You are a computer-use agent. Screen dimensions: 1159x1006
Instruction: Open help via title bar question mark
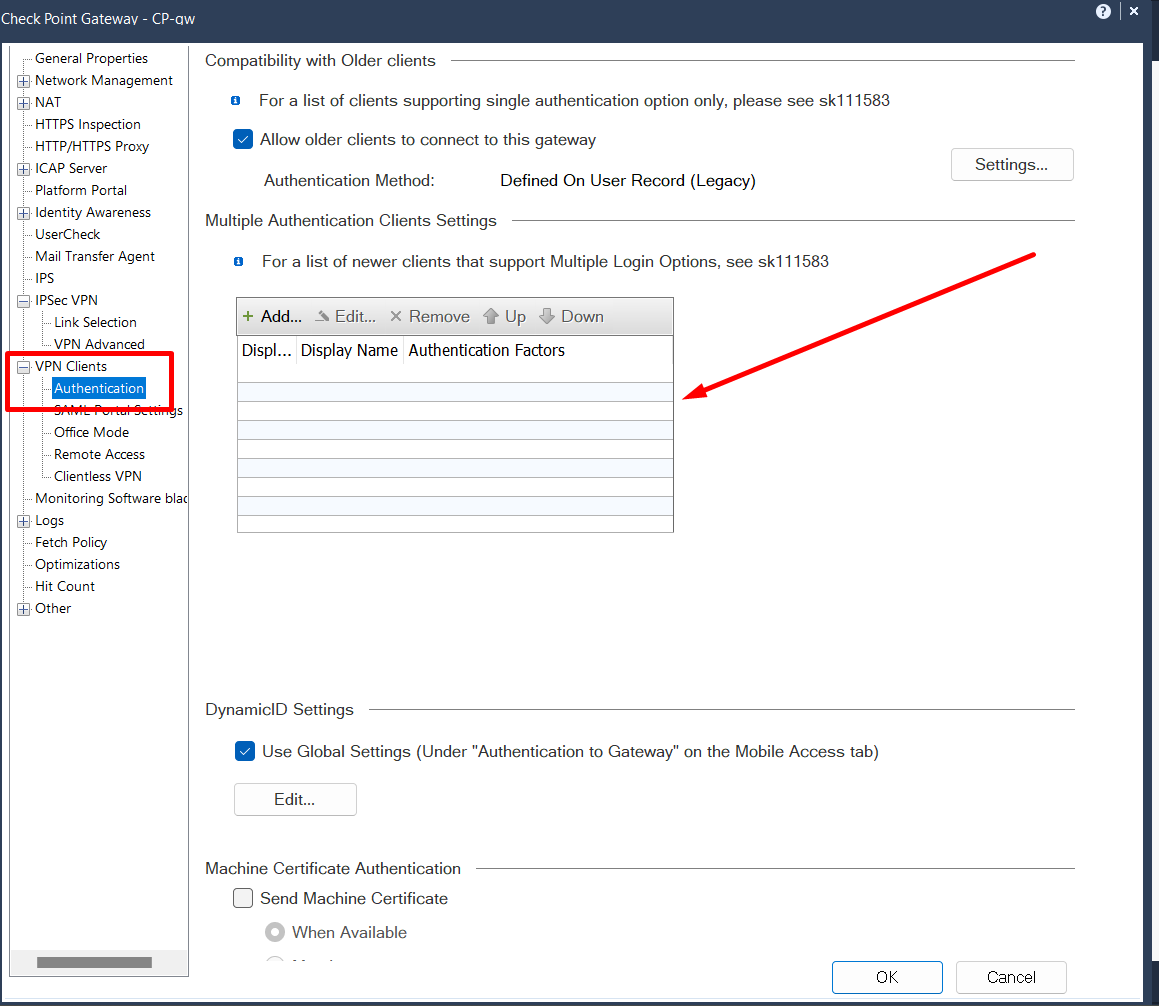click(x=1103, y=11)
